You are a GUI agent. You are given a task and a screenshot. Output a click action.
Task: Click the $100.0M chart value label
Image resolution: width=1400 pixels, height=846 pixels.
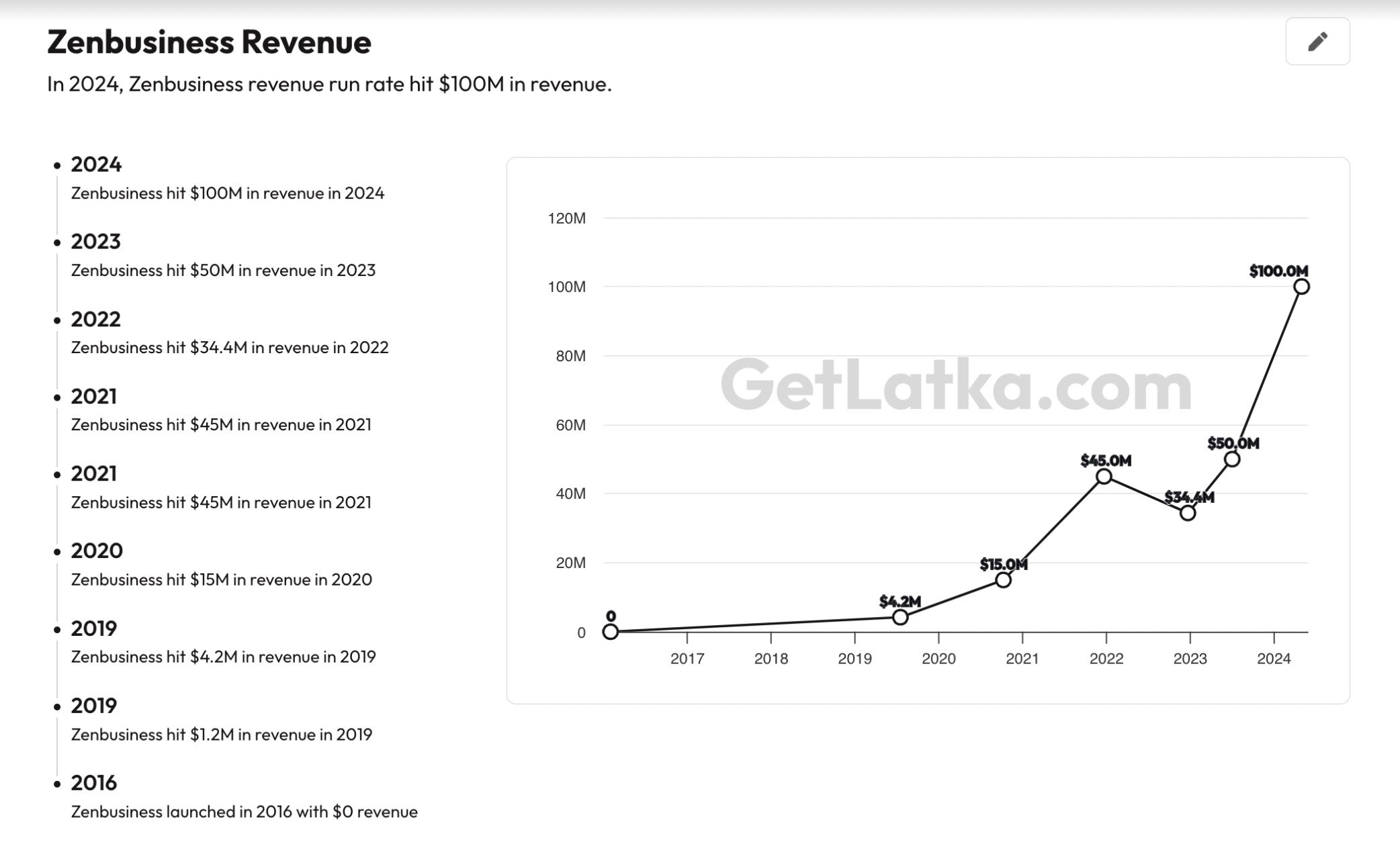1278,271
